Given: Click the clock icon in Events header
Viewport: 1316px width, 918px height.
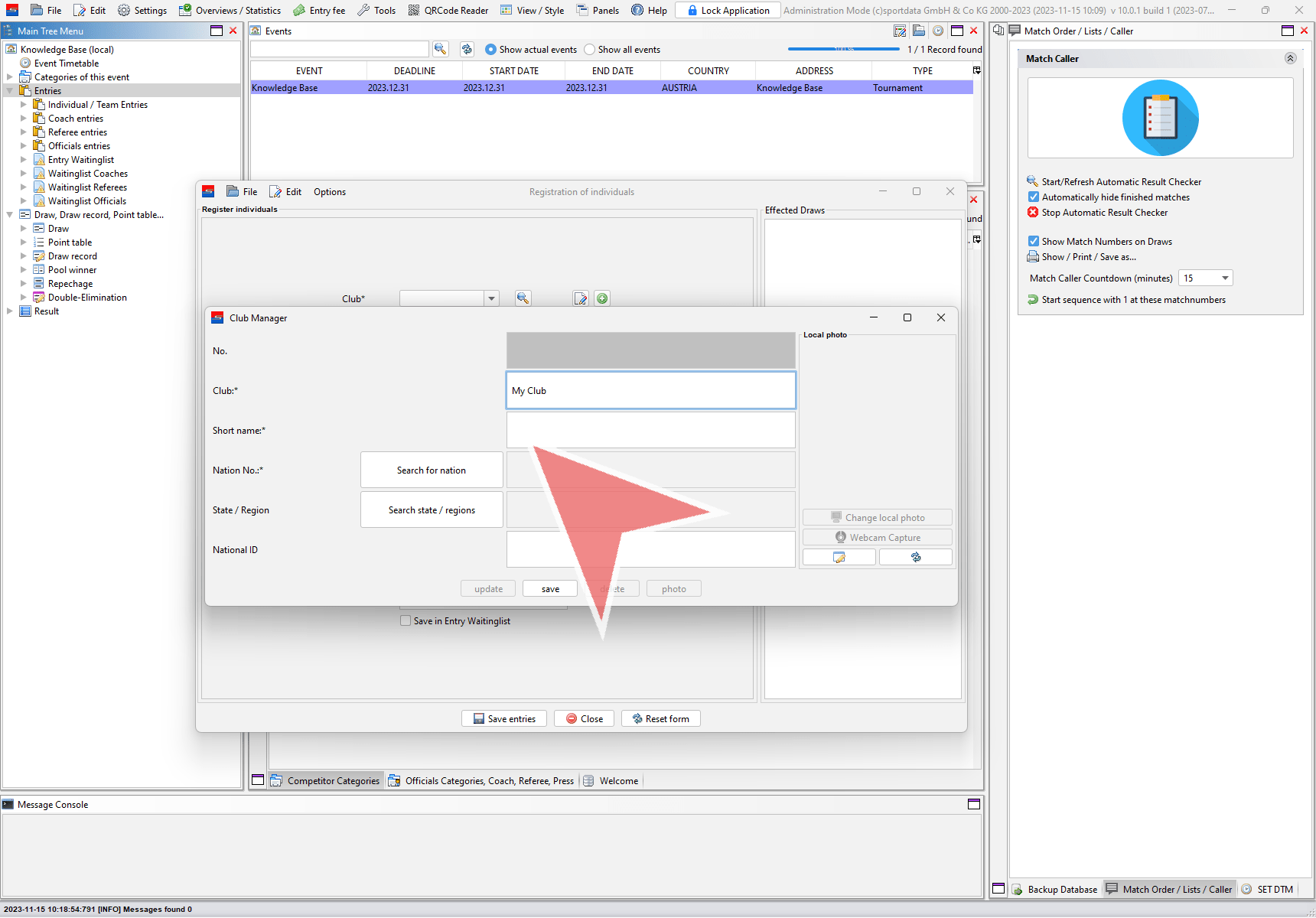Looking at the screenshot, I should click(x=937, y=31).
